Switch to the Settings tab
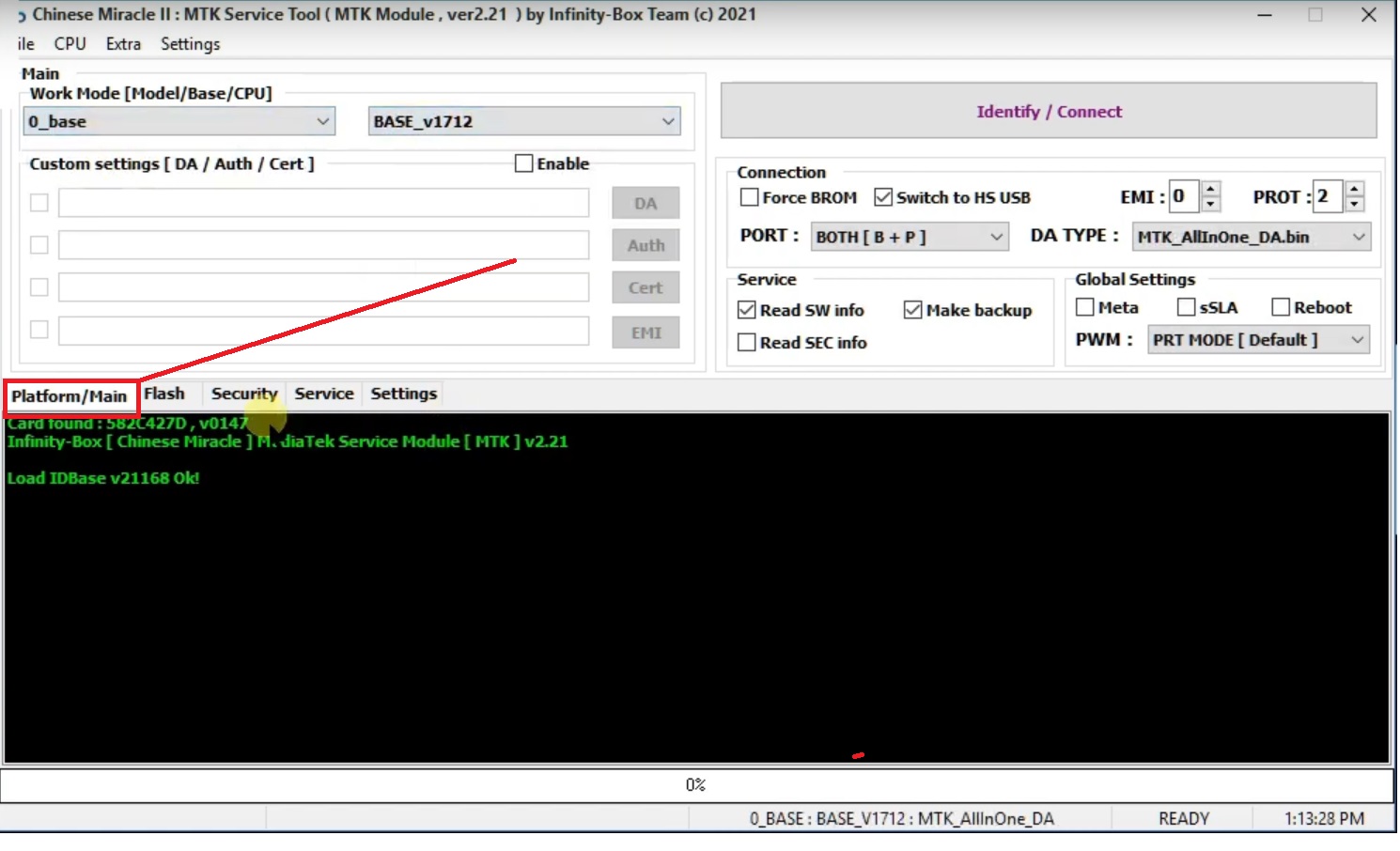Viewport: 1400px width, 851px height. pos(404,394)
